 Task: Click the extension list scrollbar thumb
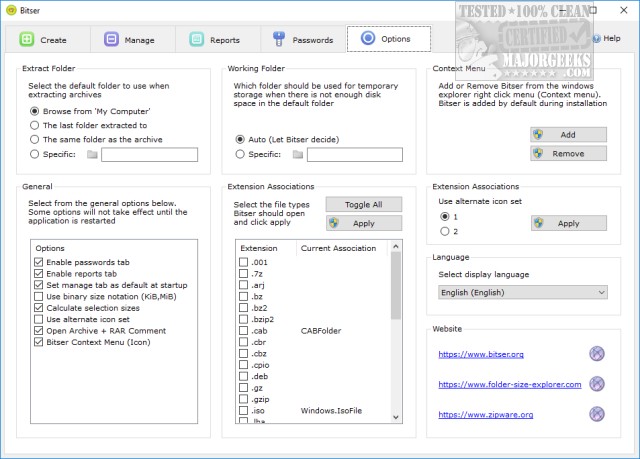[x=396, y=285]
